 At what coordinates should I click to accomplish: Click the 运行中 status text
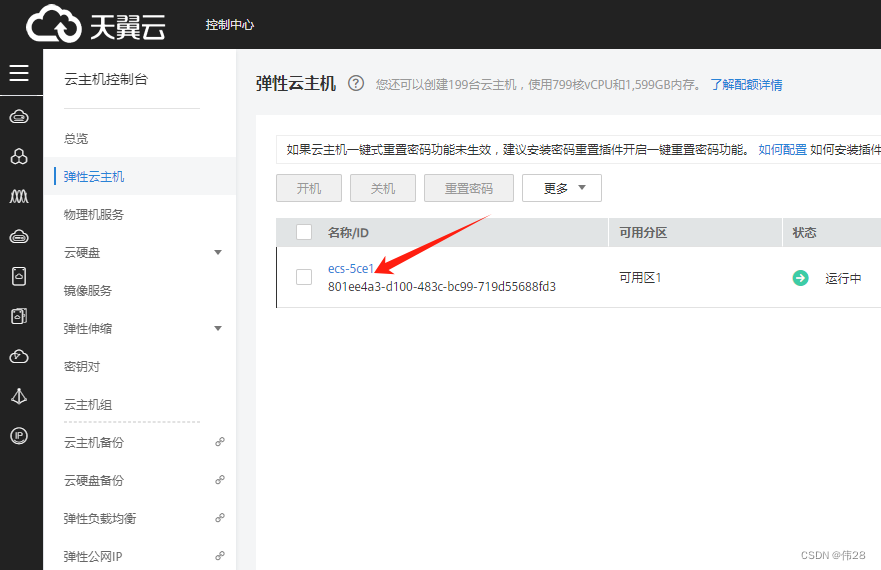[843, 278]
